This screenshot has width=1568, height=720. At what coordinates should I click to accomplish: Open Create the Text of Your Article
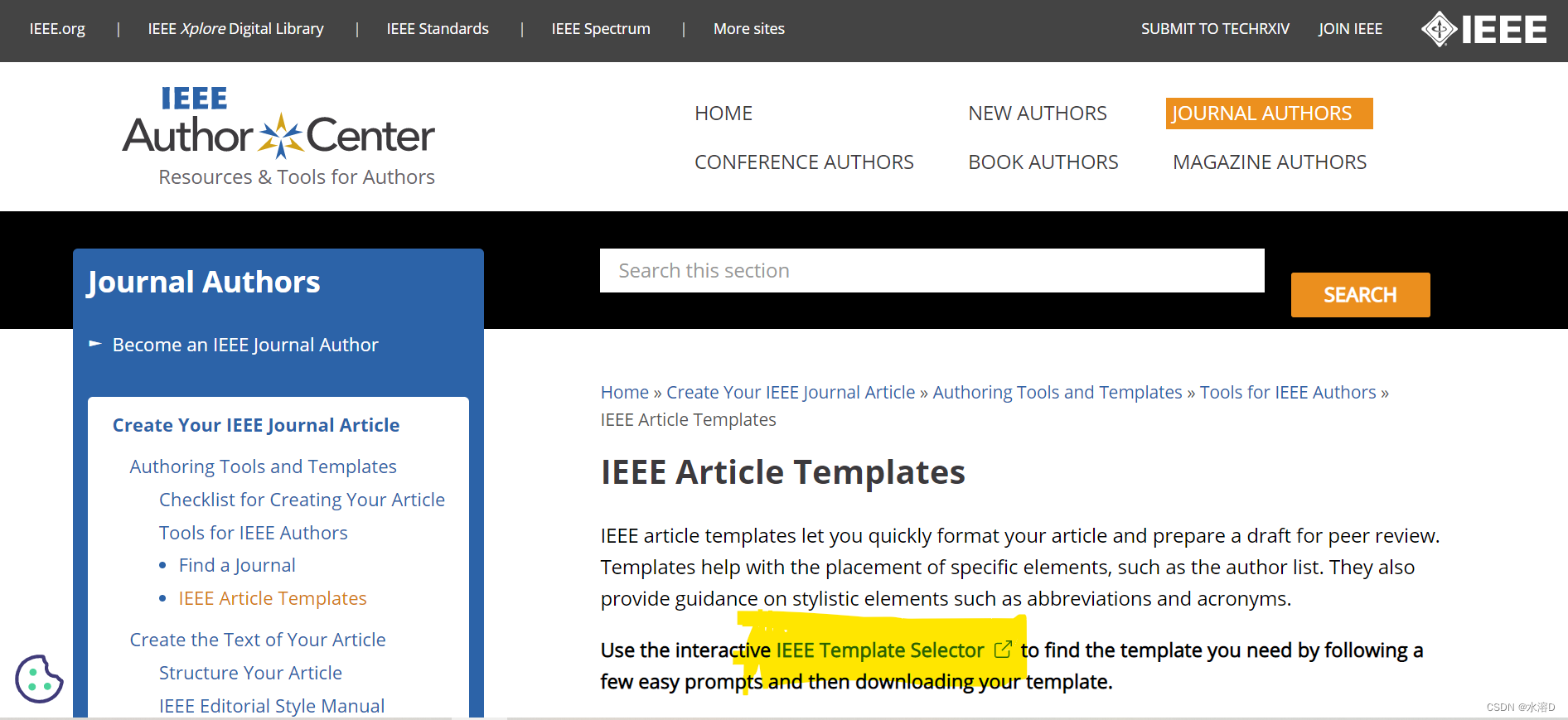(258, 640)
